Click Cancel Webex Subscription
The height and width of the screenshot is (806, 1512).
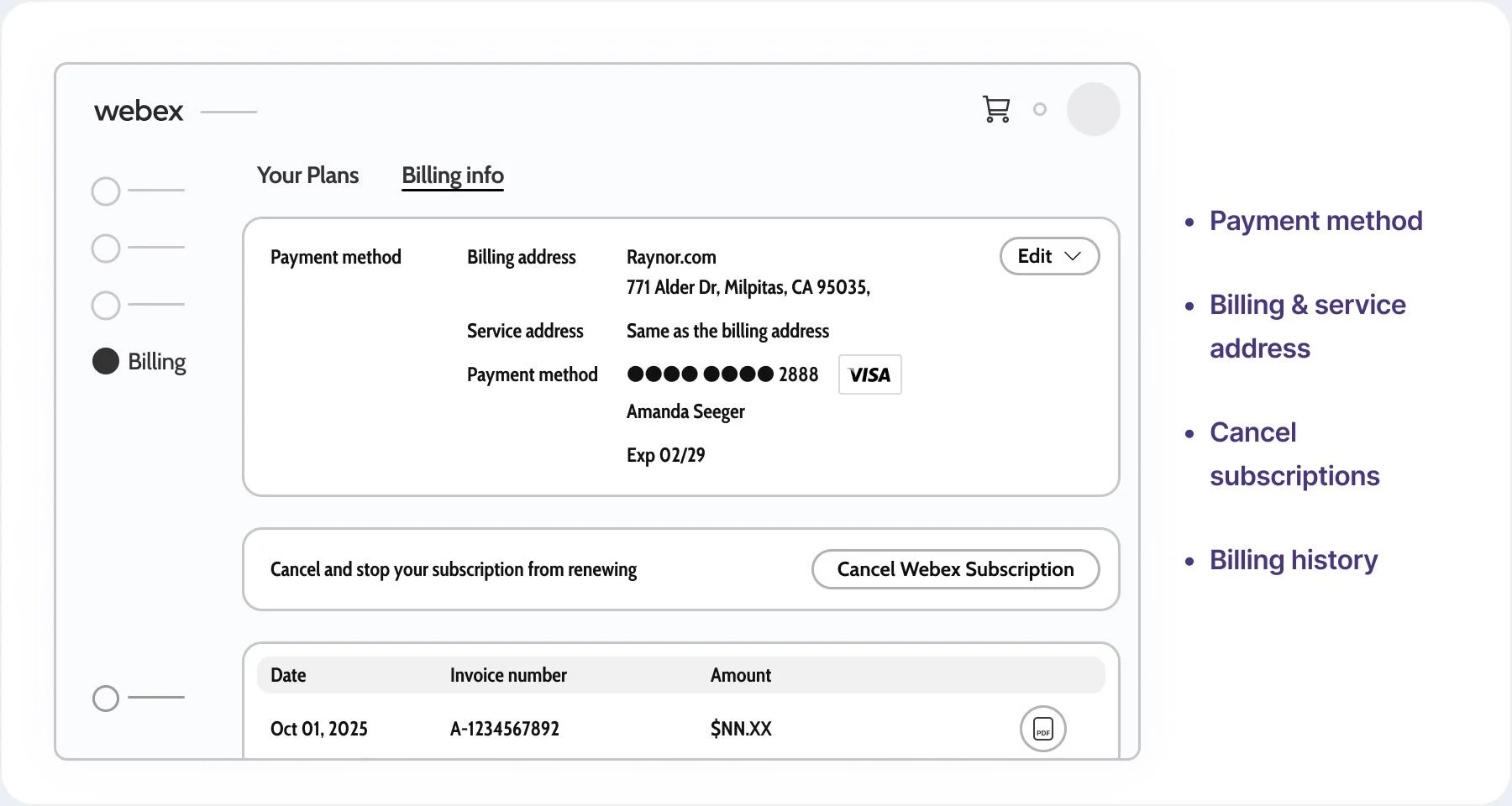[x=954, y=569]
